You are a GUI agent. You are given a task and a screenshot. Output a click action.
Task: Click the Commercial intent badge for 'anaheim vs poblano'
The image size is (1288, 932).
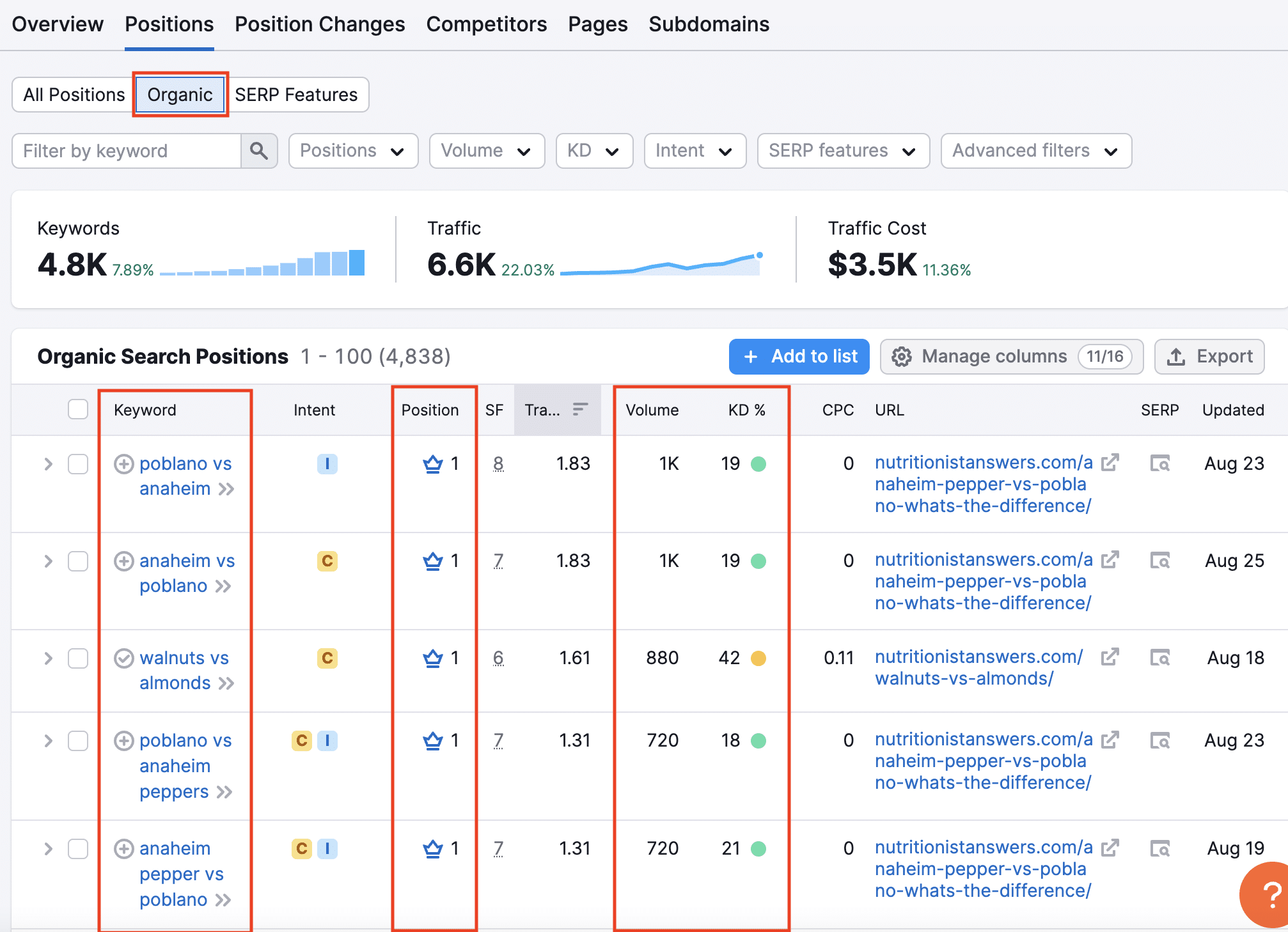click(327, 561)
